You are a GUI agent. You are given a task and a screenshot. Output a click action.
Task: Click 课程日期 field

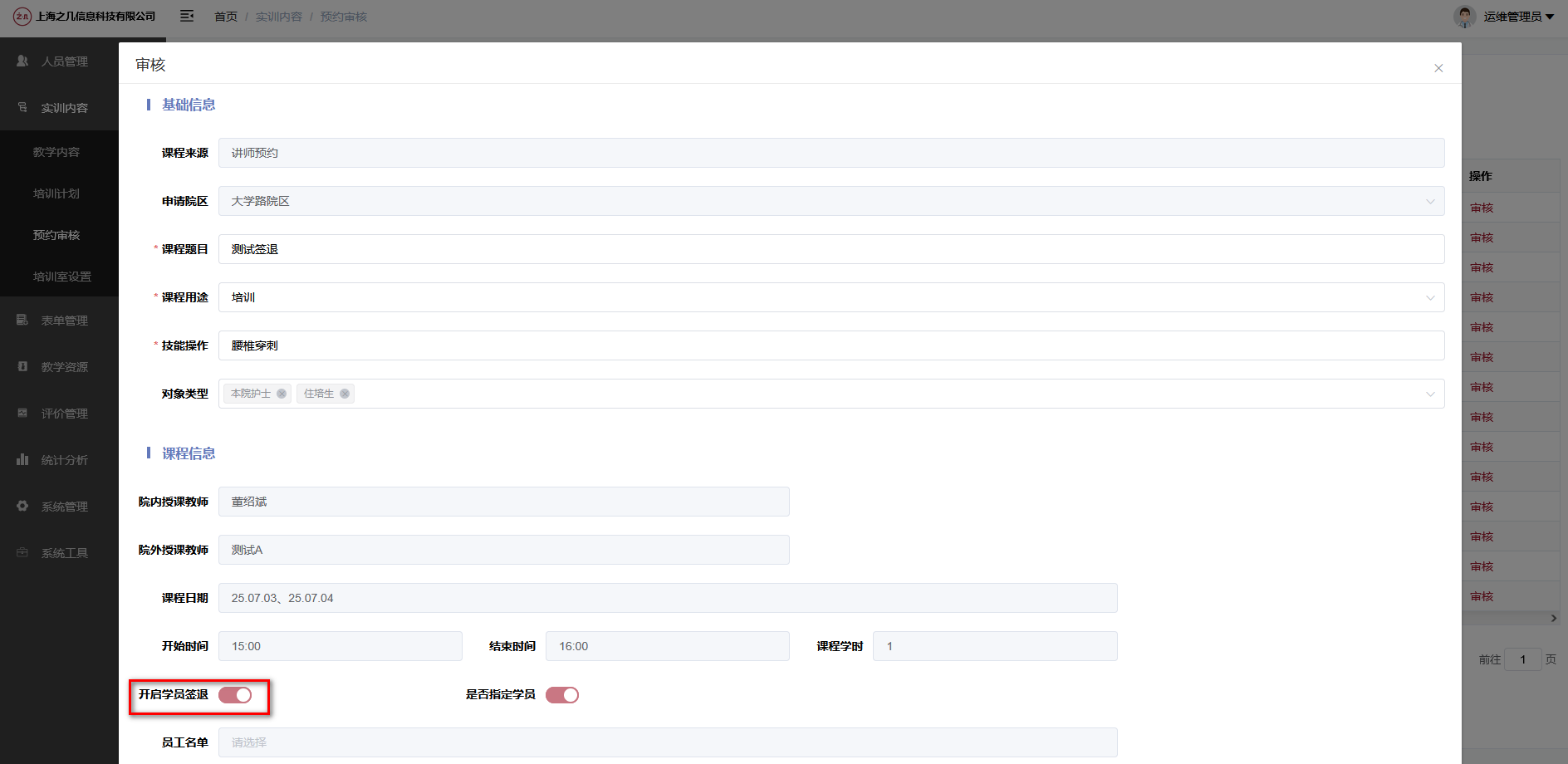[x=668, y=598]
